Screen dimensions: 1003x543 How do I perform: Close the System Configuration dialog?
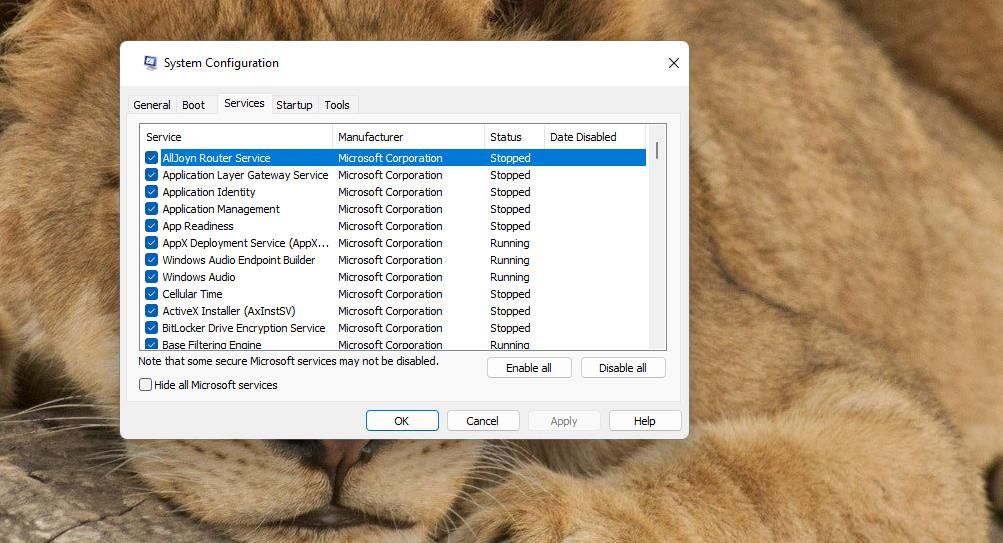pos(673,63)
